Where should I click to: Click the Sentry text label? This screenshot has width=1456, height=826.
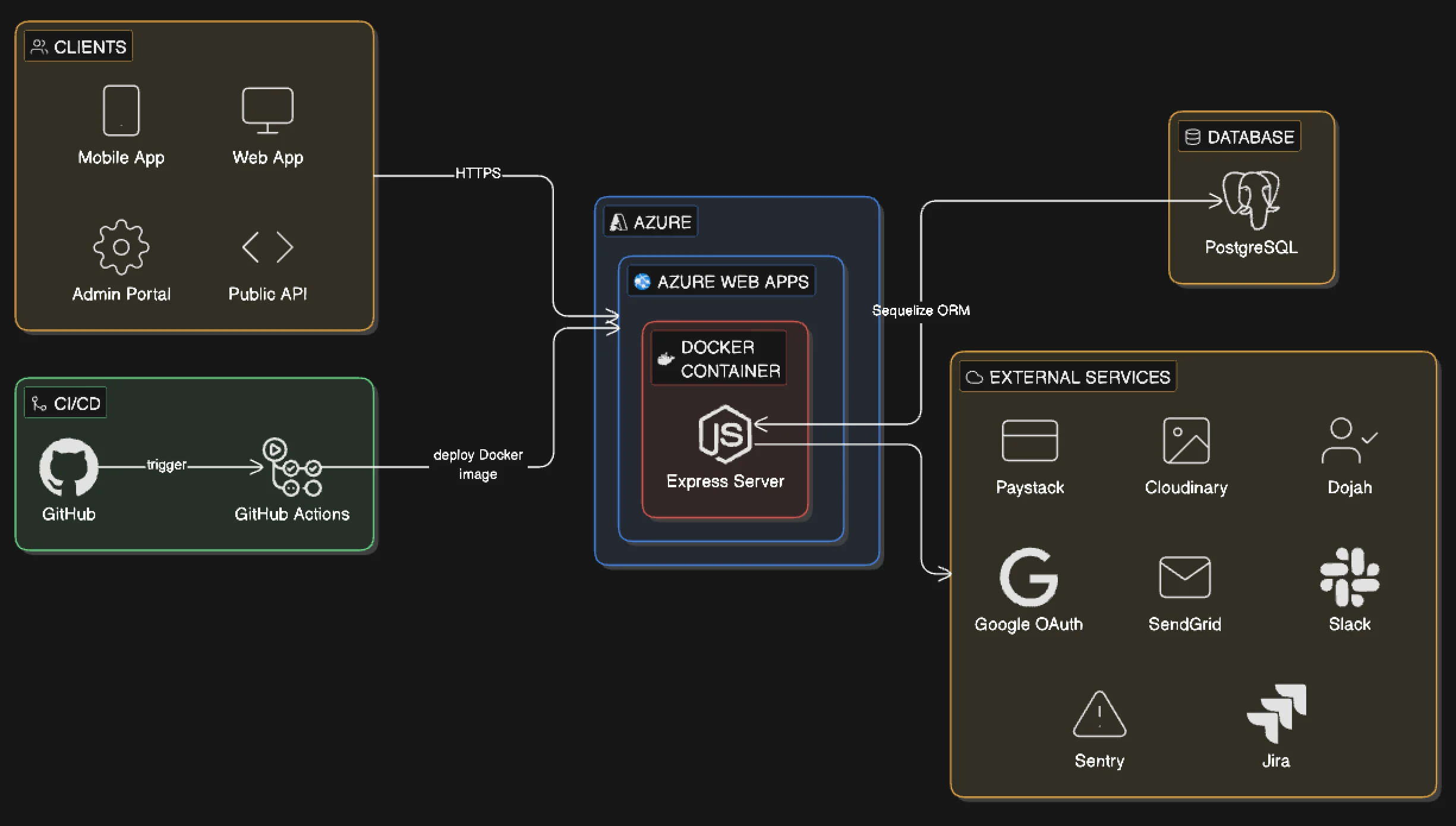point(1099,761)
